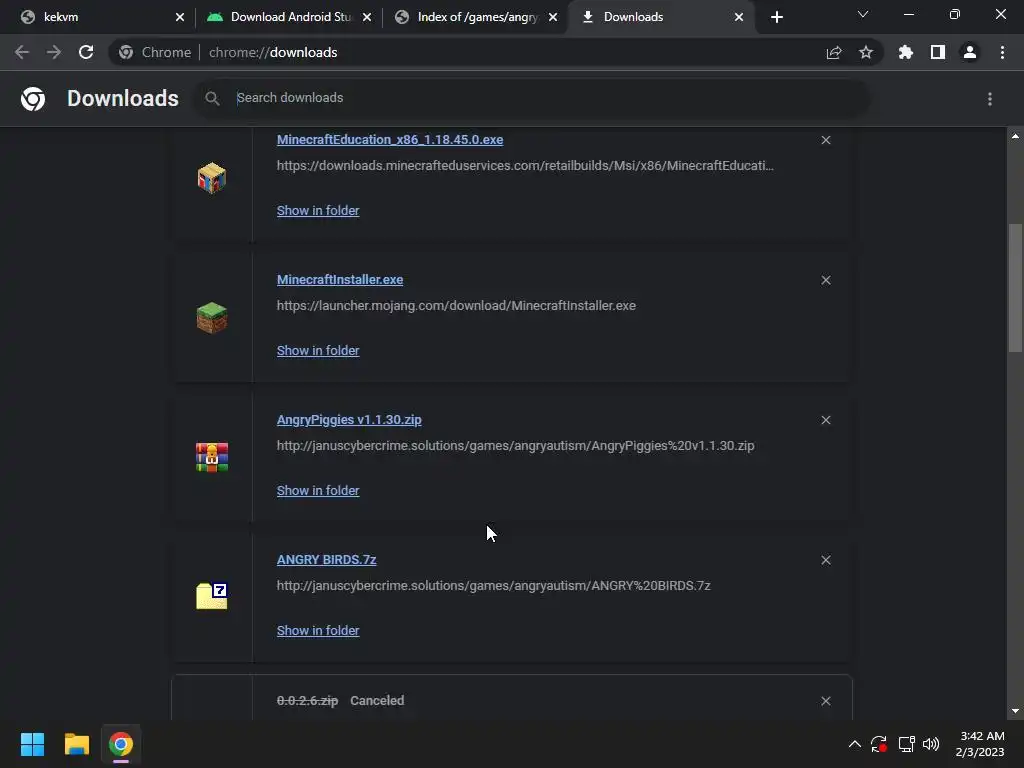
Task: Close the kekvm tab
Action: (180, 17)
